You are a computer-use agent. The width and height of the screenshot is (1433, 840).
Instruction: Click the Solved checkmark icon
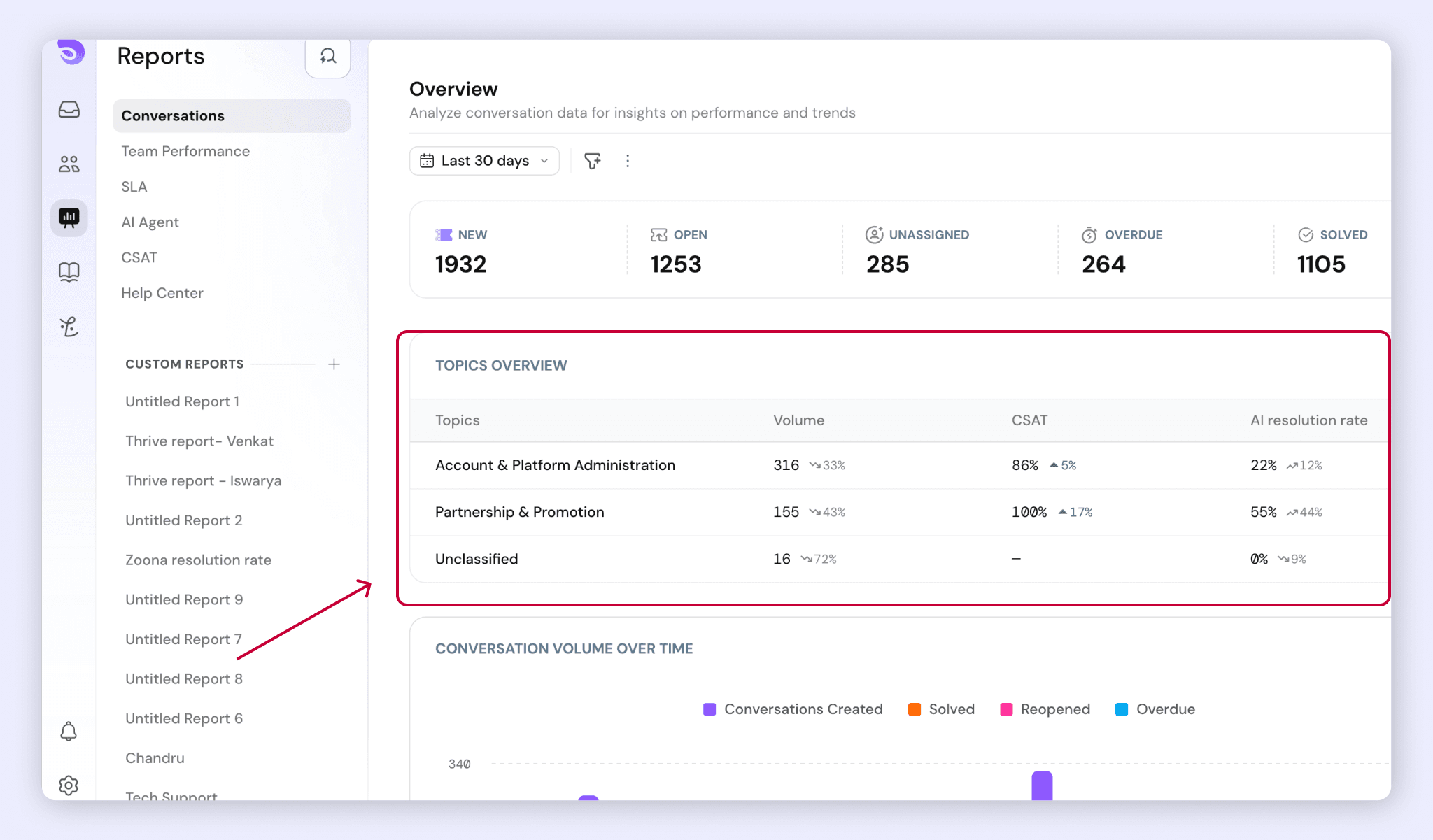point(1306,235)
